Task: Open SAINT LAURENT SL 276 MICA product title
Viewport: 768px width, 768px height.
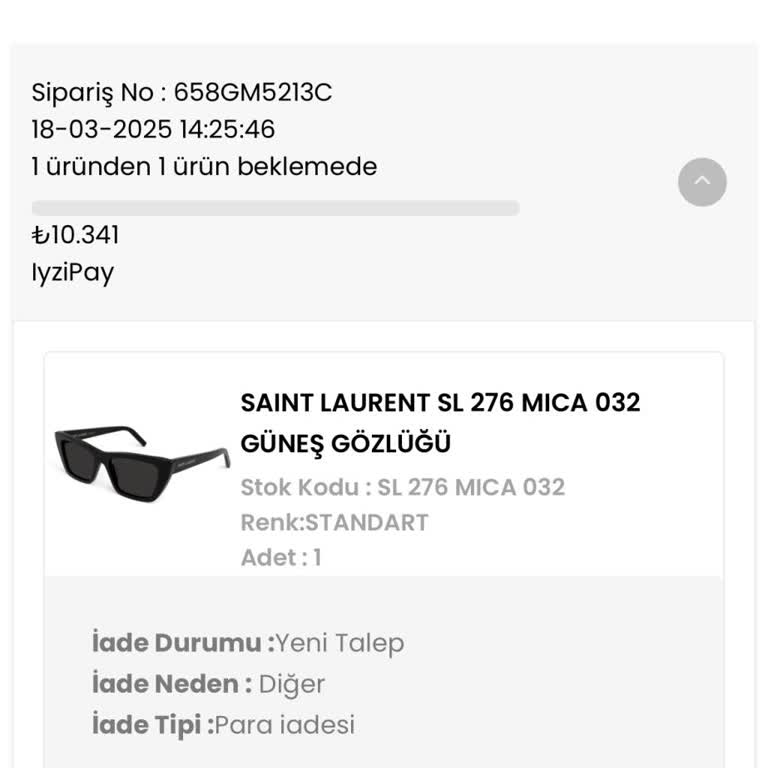Action: coord(440,403)
